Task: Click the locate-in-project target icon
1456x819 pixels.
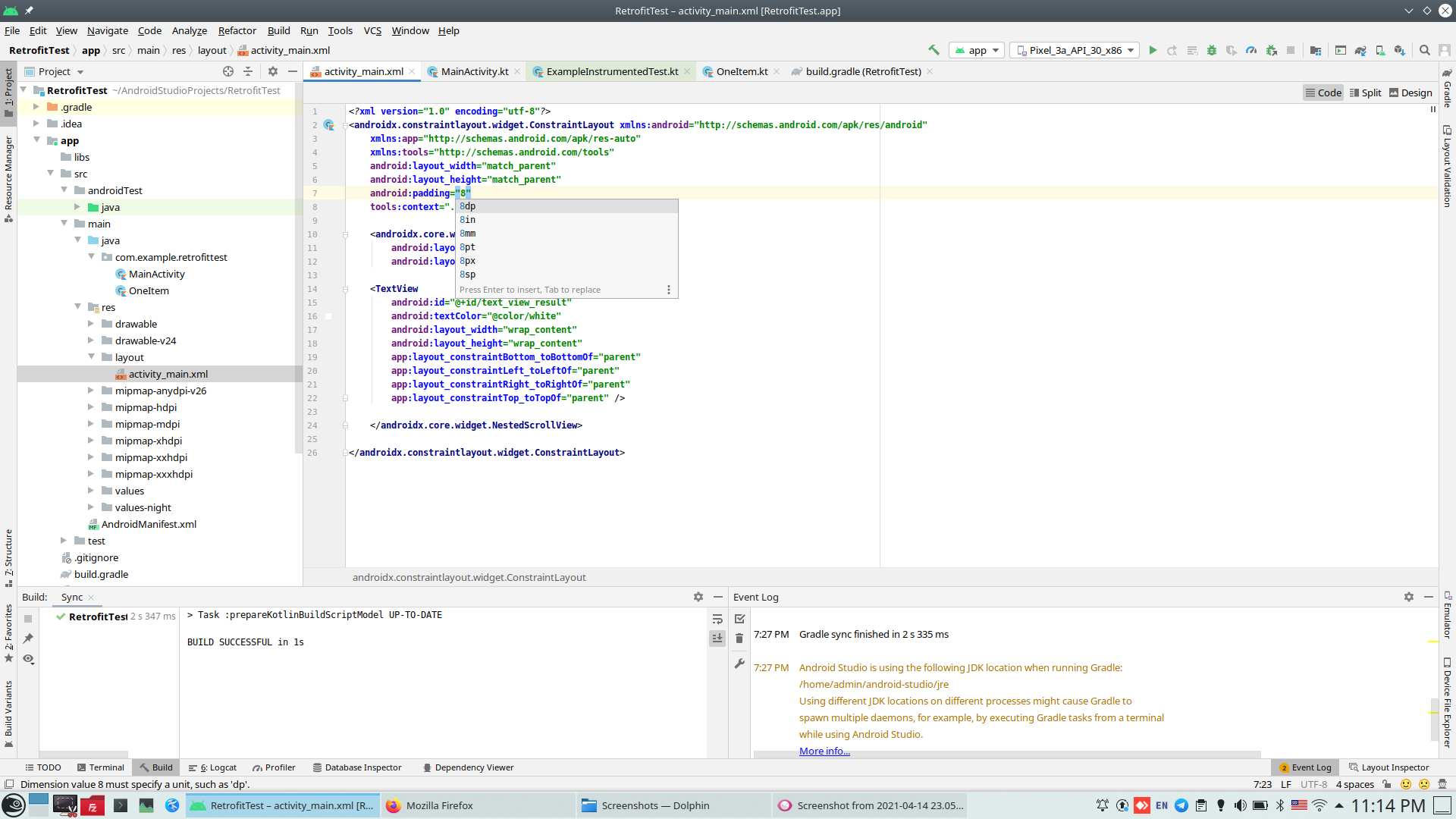Action: [228, 71]
